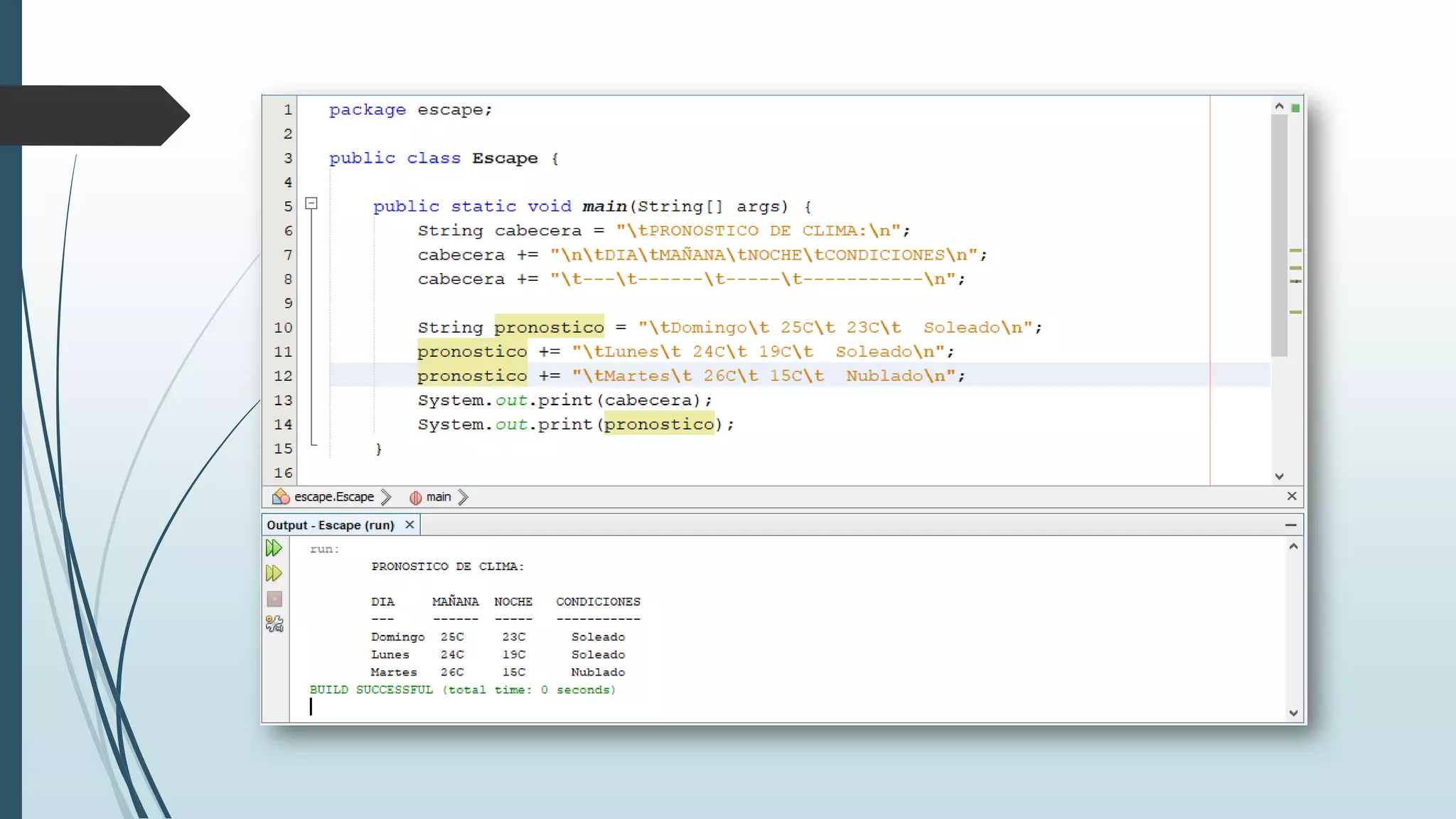This screenshot has height=819, width=1456.
Task: Minimize the Output window panel
Action: click(1291, 525)
